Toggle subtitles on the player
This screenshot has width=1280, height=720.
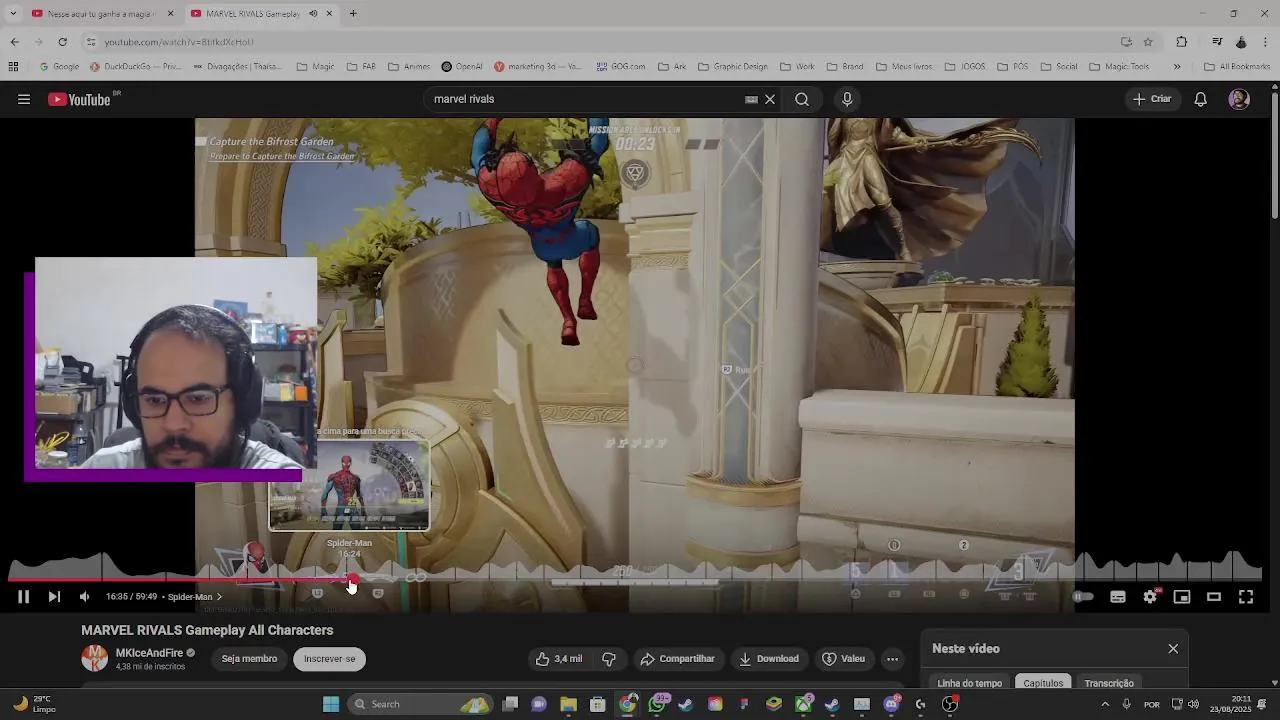click(x=1118, y=597)
